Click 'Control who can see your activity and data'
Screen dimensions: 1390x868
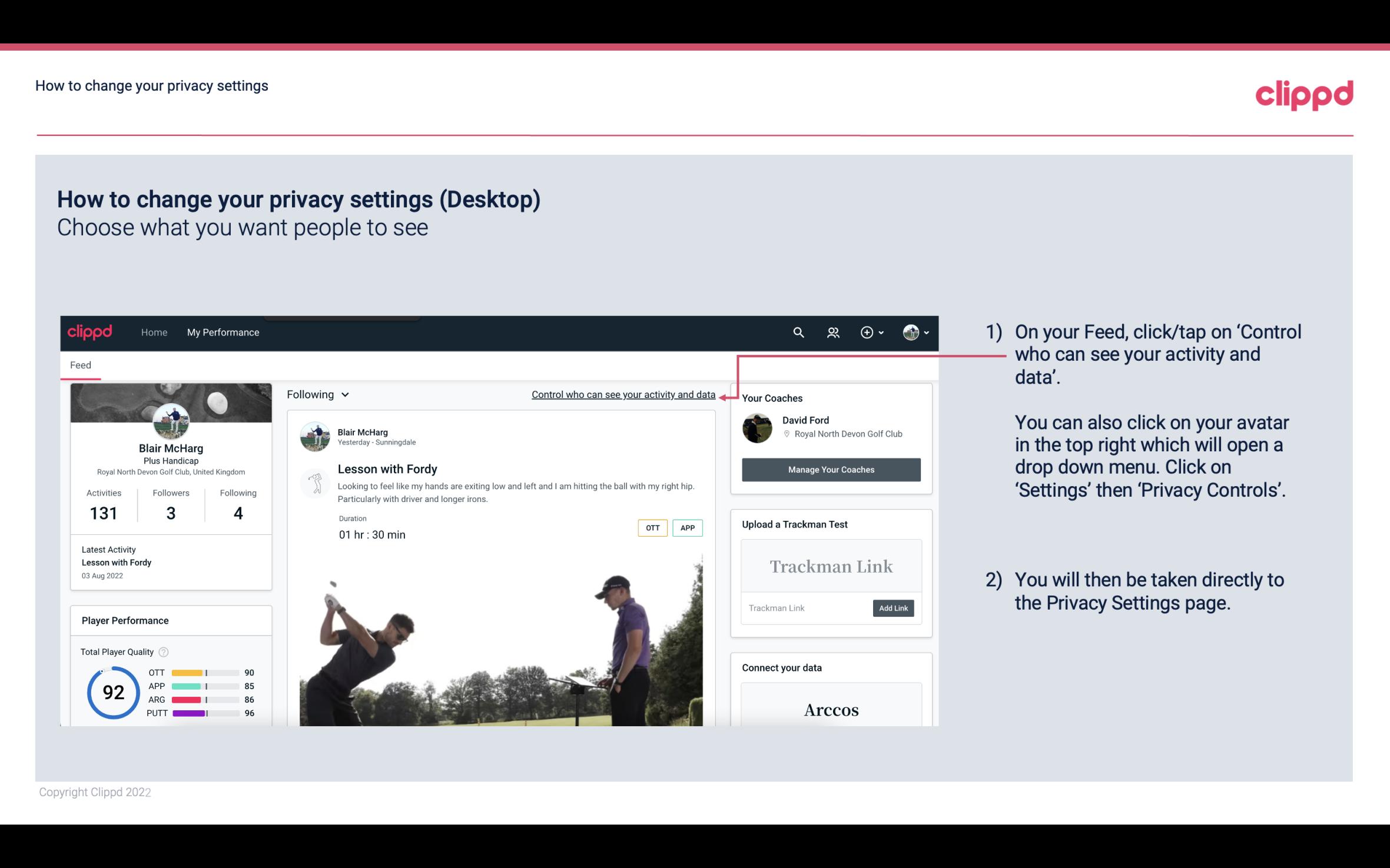[x=622, y=394]
